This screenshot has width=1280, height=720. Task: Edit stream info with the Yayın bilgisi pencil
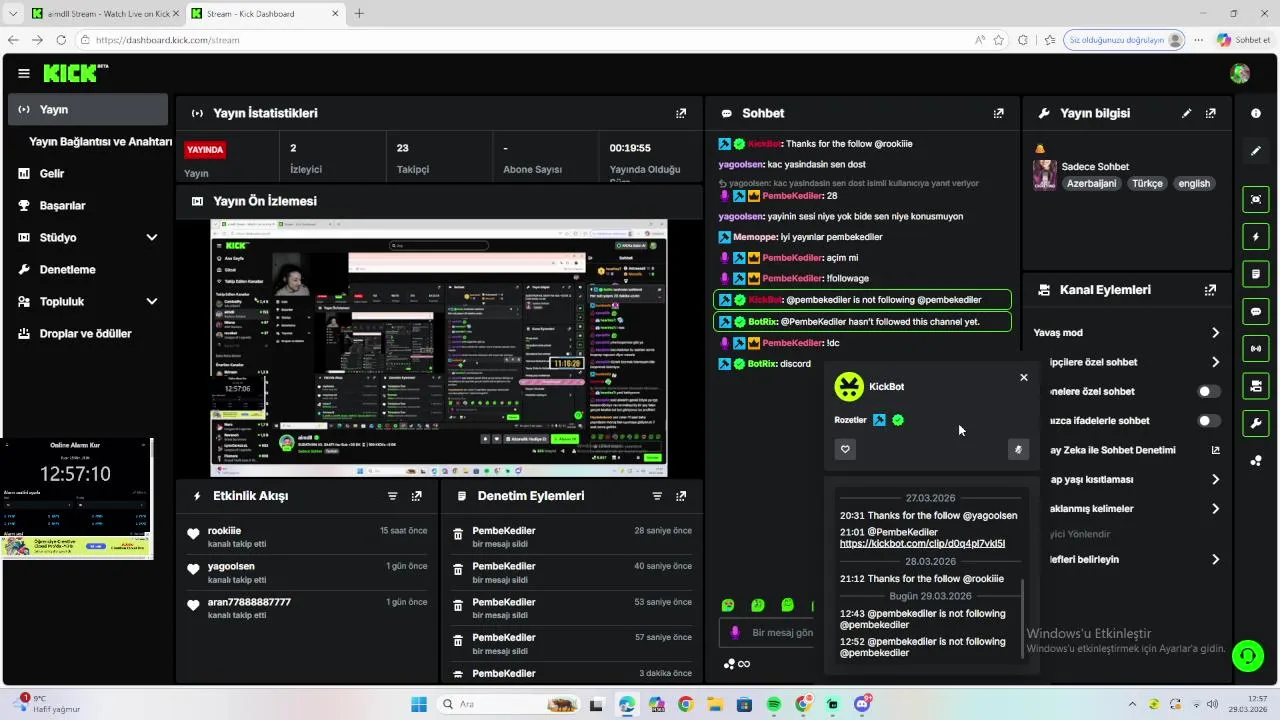(1187, 114)
